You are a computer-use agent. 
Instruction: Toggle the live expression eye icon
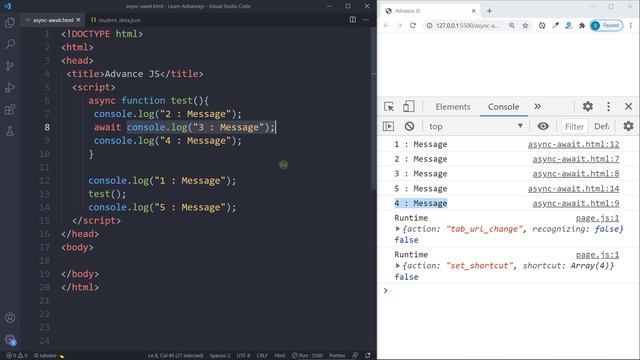pos(543,126)
